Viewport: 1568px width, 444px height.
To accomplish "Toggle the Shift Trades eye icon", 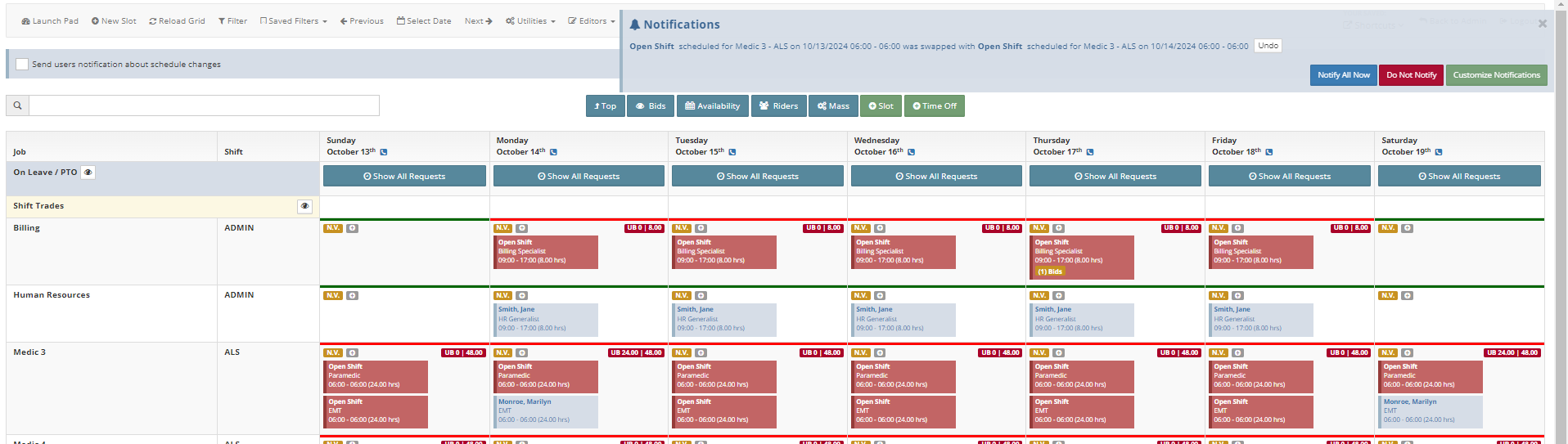I will coord(304,206).
